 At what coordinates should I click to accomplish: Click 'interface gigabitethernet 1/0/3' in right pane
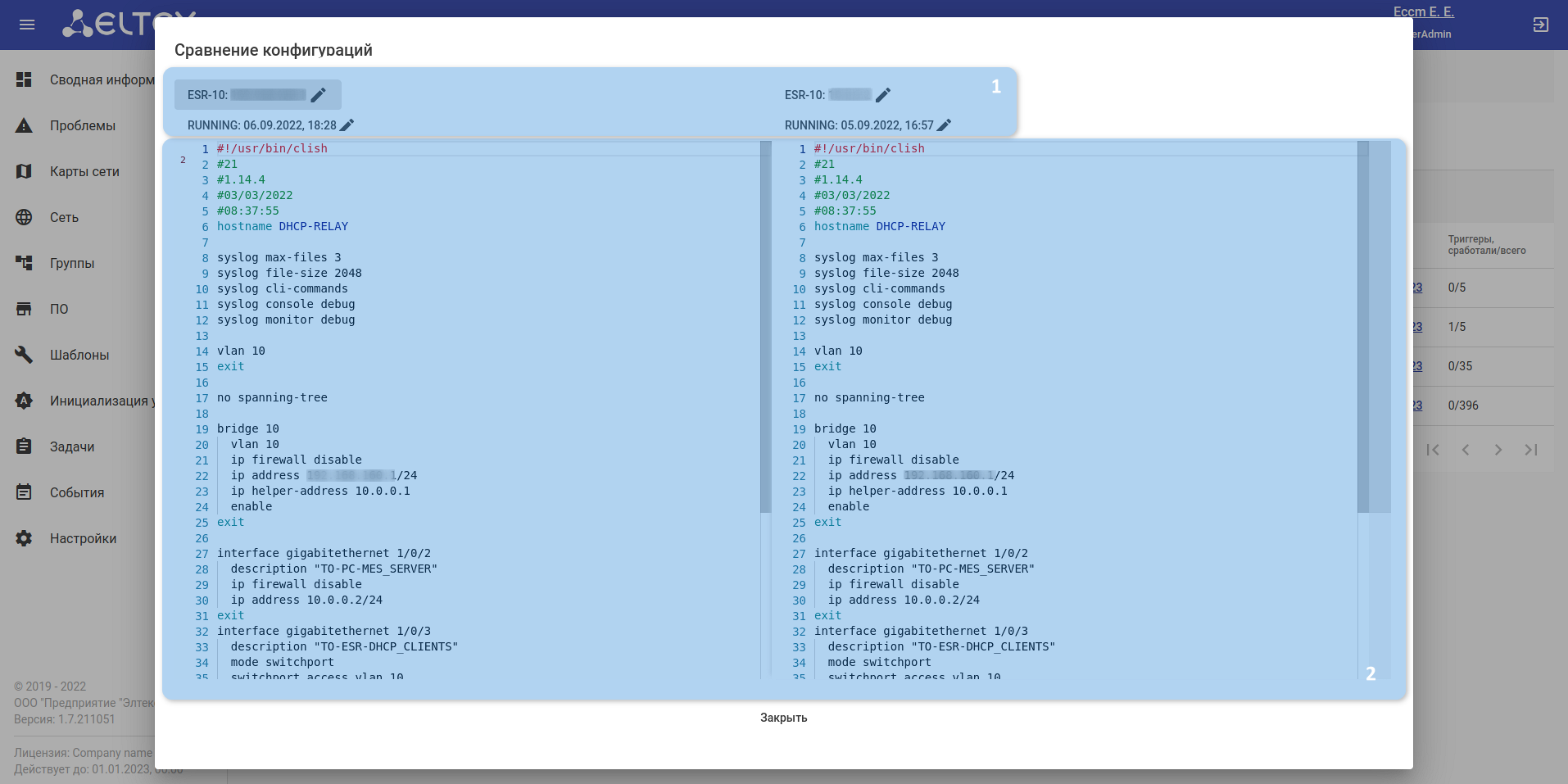(921, 631)
